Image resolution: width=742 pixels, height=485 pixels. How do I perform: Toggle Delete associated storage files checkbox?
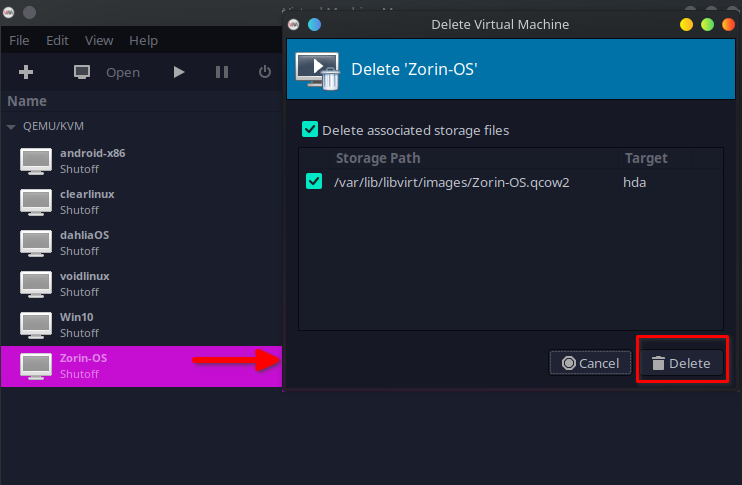tap(310, 130)
